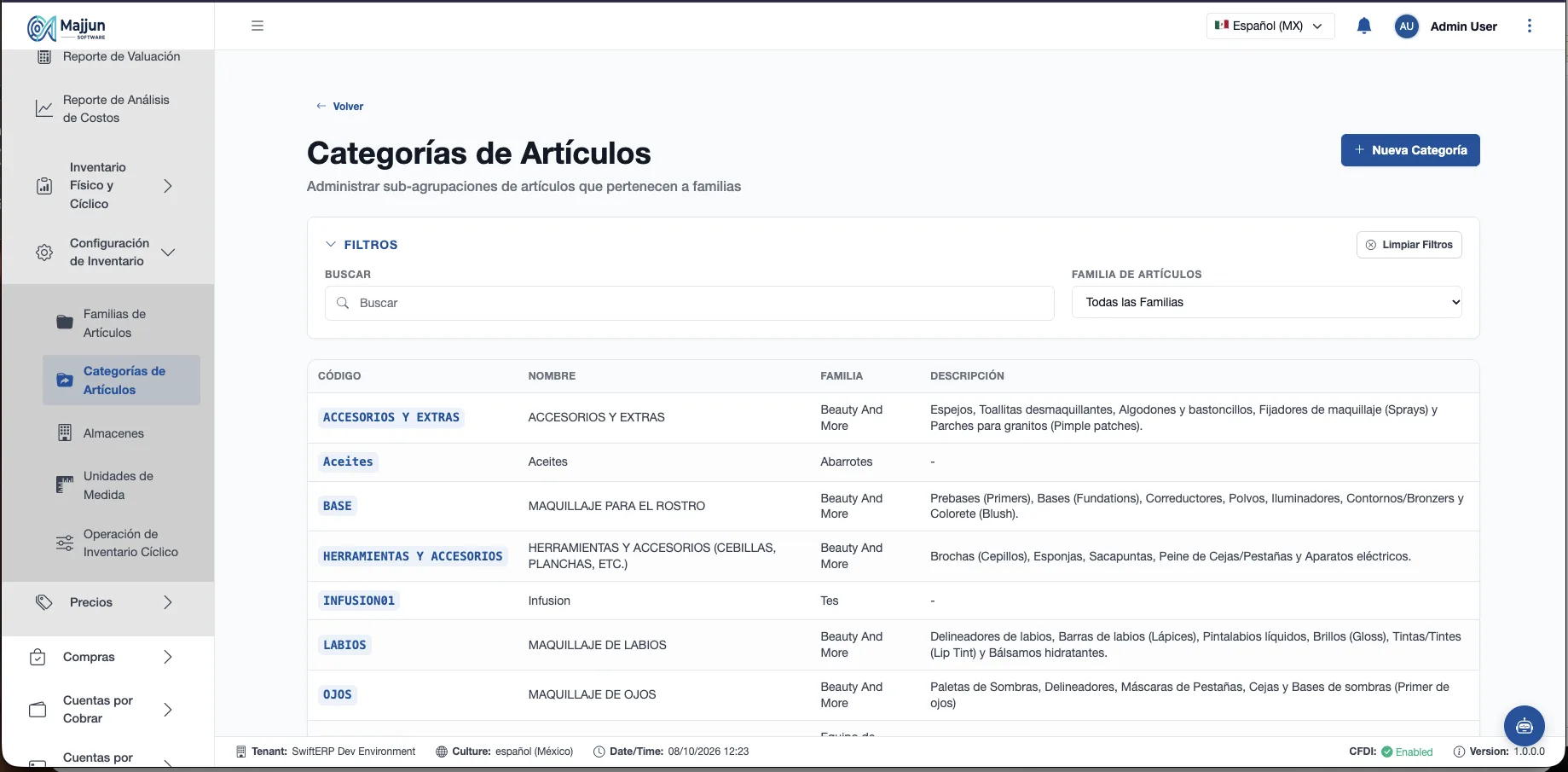This screenshot has height=772, width=1568.
Task: Open the Español (MX) language dropdown
Action: click(x=1270, y=26)
